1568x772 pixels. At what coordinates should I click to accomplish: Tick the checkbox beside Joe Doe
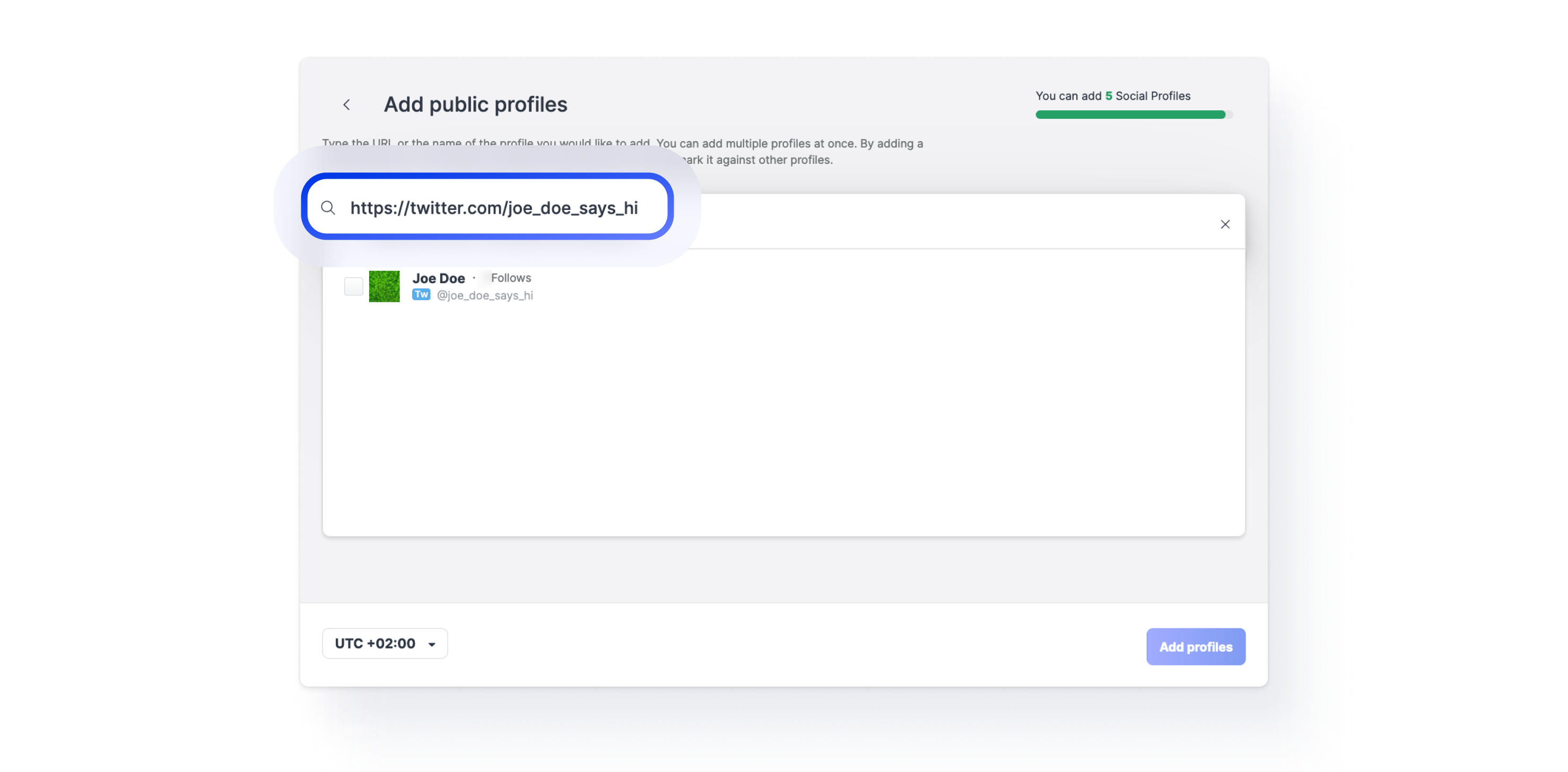pos(354,286)
